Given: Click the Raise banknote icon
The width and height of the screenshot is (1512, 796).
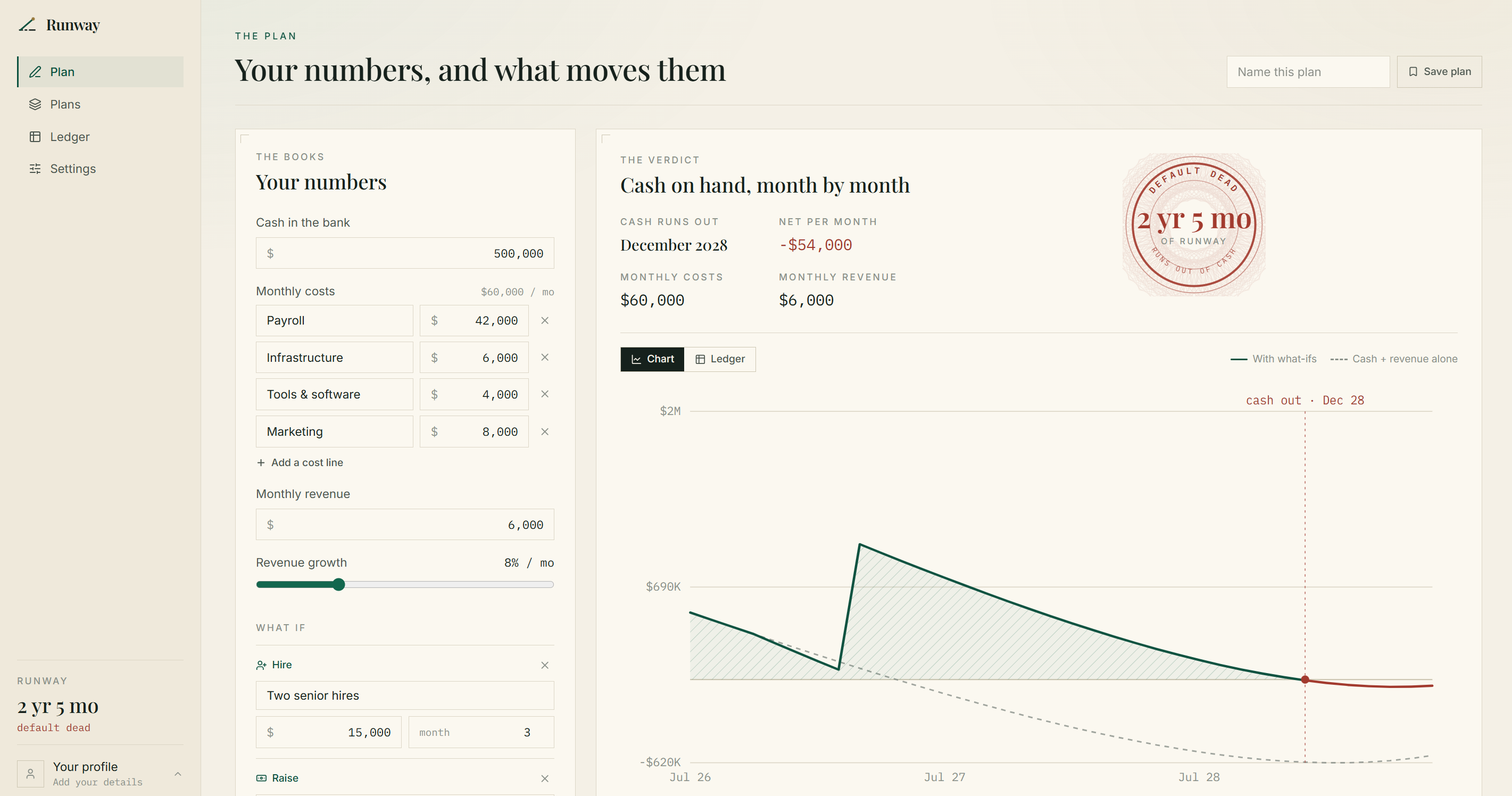Looking at the screenshot, I should (x=261, y=778).
